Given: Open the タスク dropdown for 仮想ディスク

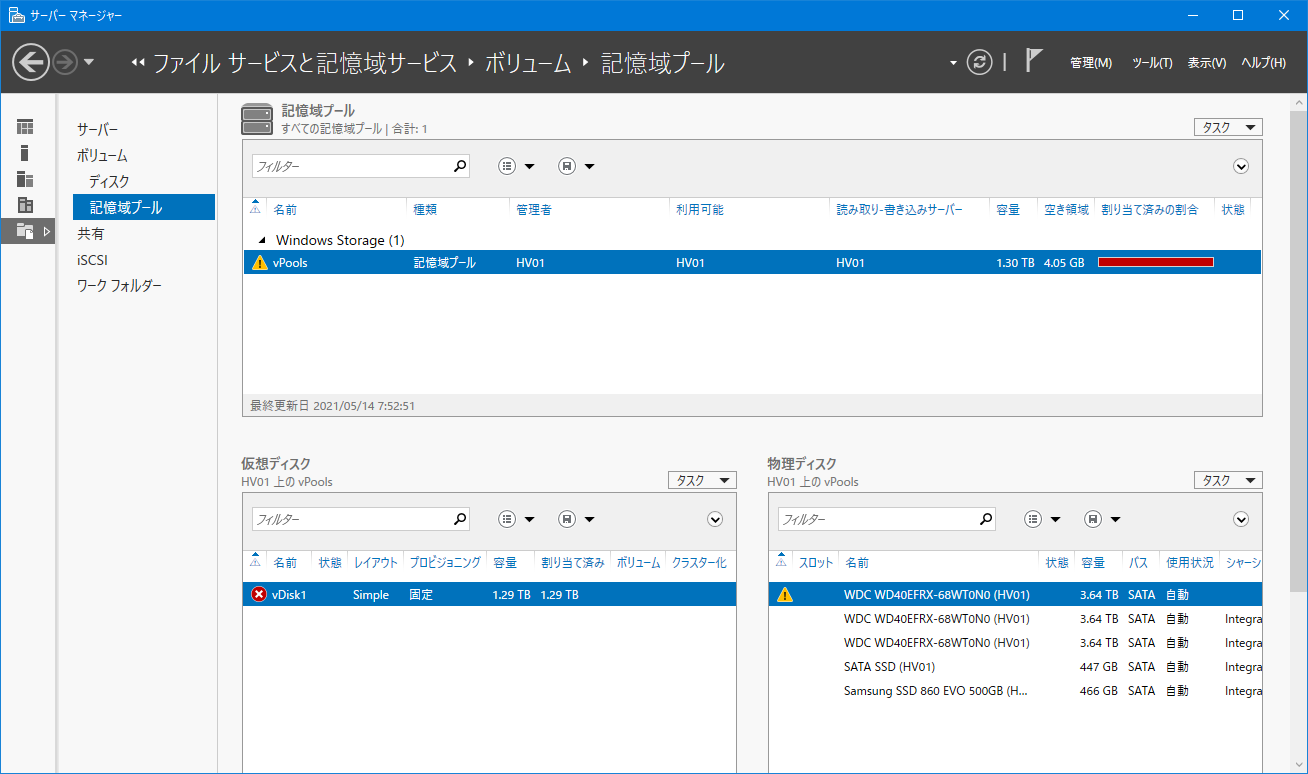Looking at the screenshot, I should [x=702, y=480].
